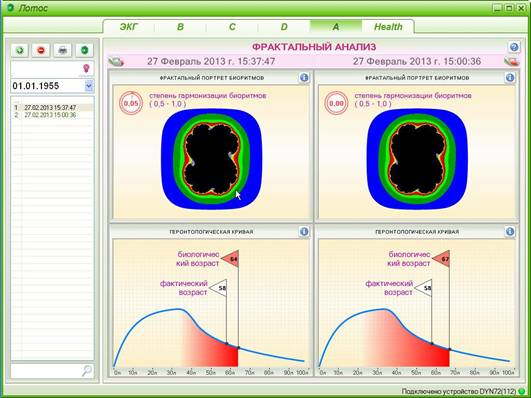Click the ФРАКТАЛЬНЫЙ АНАЛИЗ heading
Screen dimensions: 531x398
click(x=314, y=47)
